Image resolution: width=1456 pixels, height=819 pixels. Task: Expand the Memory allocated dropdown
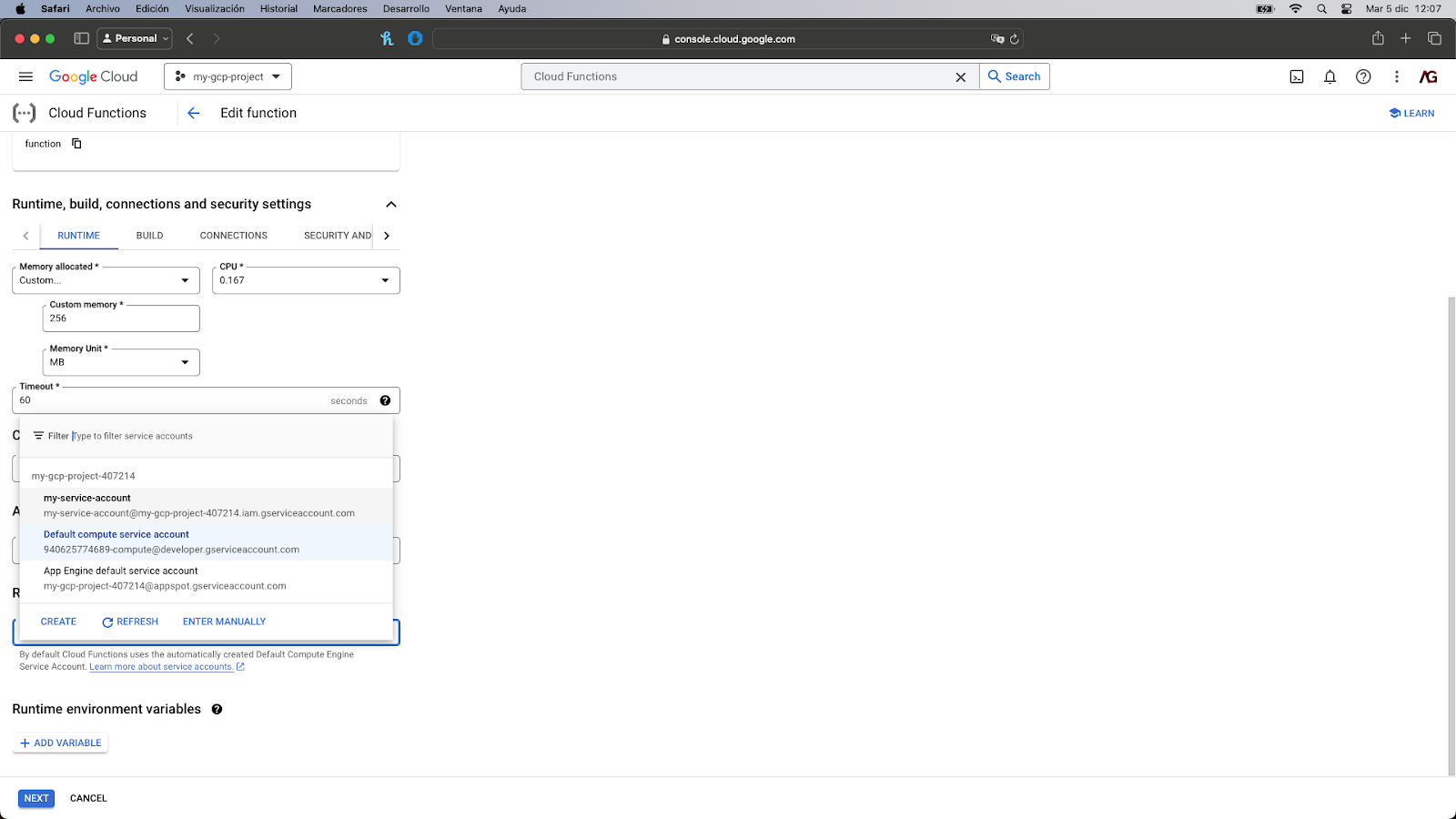point(106,280)
